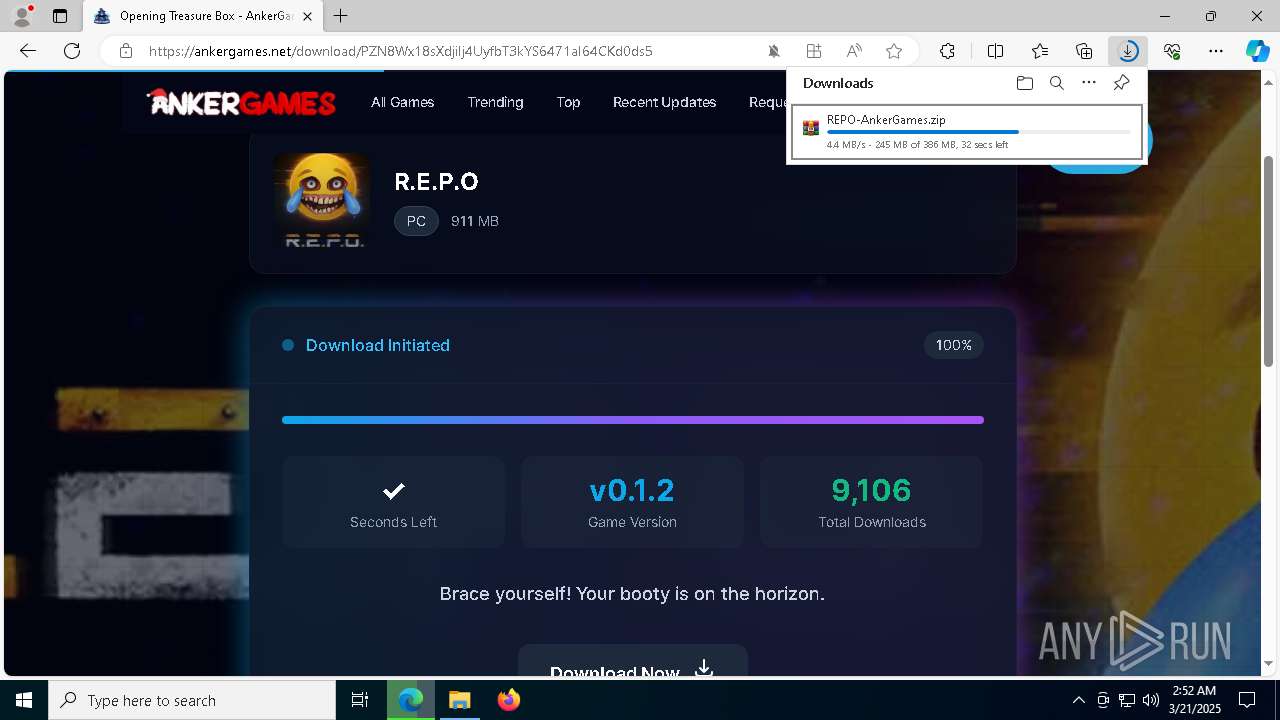Viewport: 1280px width, 720px height.
Task: Open Browser essentials heart icon
Action: [1172, 51]
